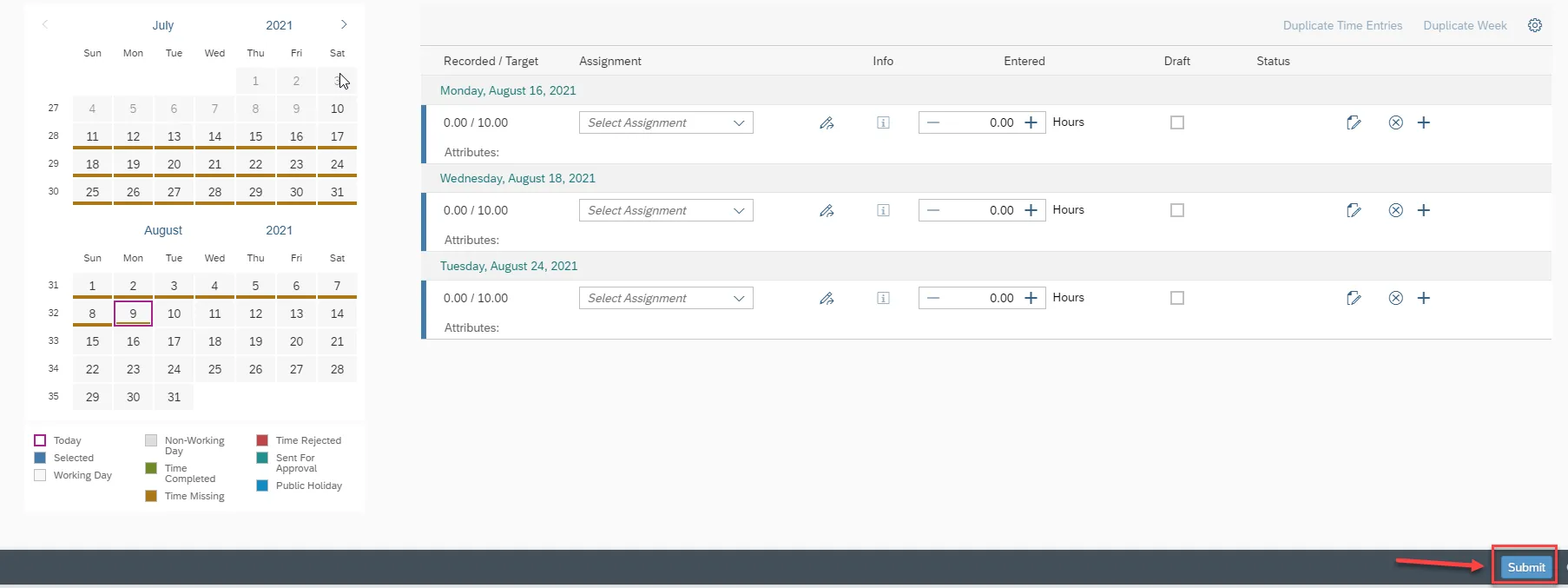Open the info icon for Wednesday, August 18

[x=883, y=210]
